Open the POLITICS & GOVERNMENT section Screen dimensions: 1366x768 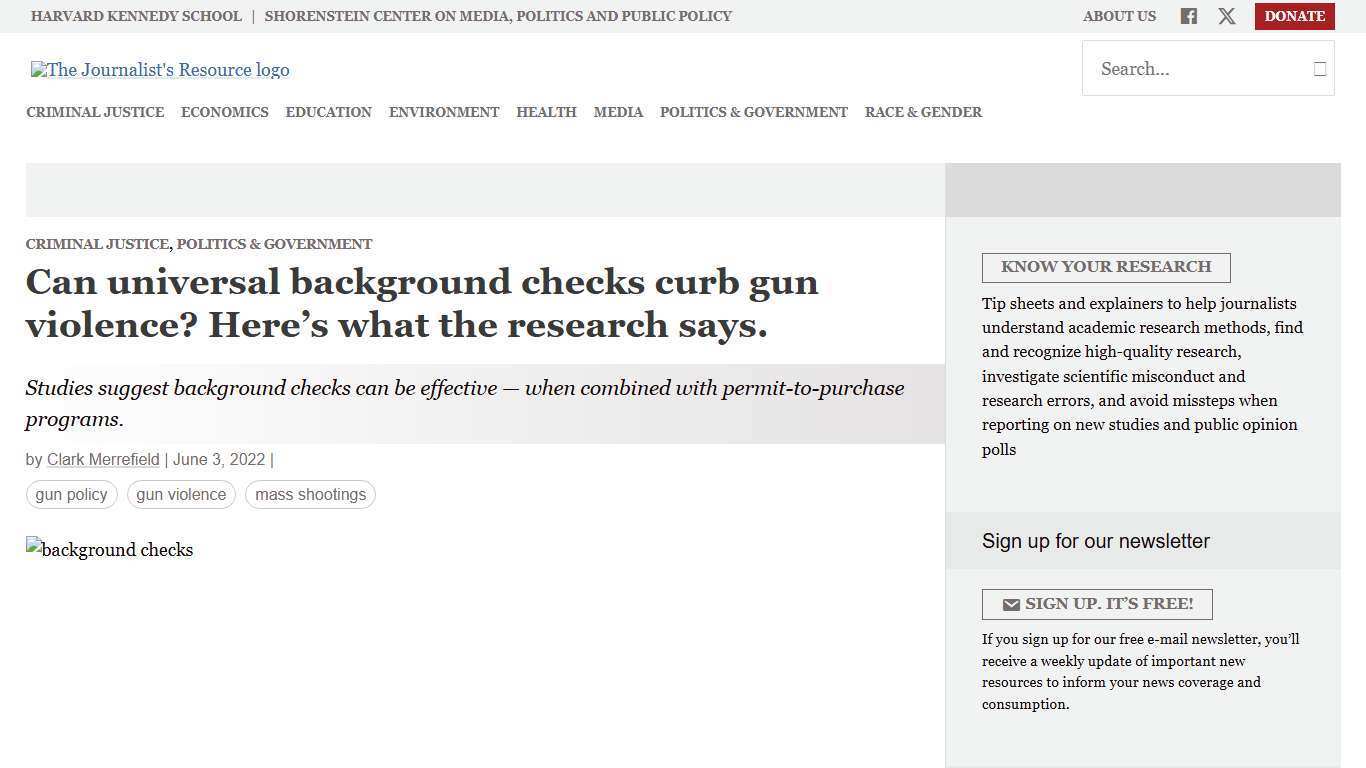tap(753, 112)
